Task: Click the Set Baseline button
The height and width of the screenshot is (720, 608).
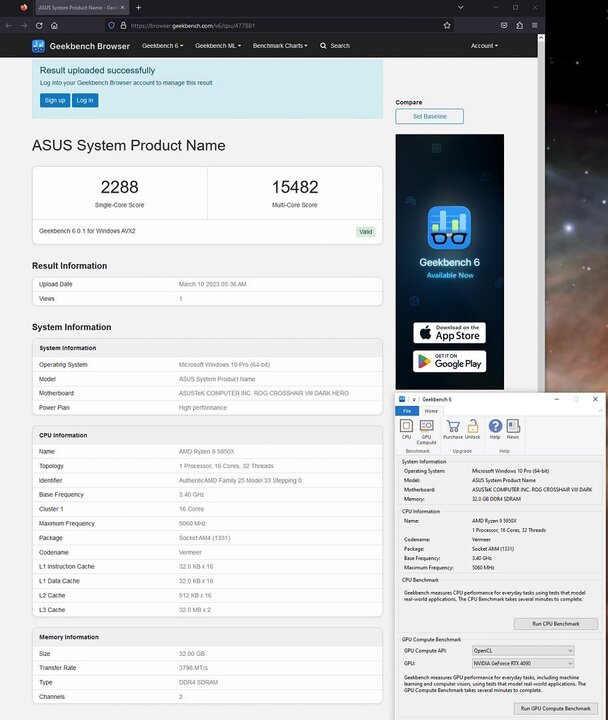Action: click(x=429, y=116)
